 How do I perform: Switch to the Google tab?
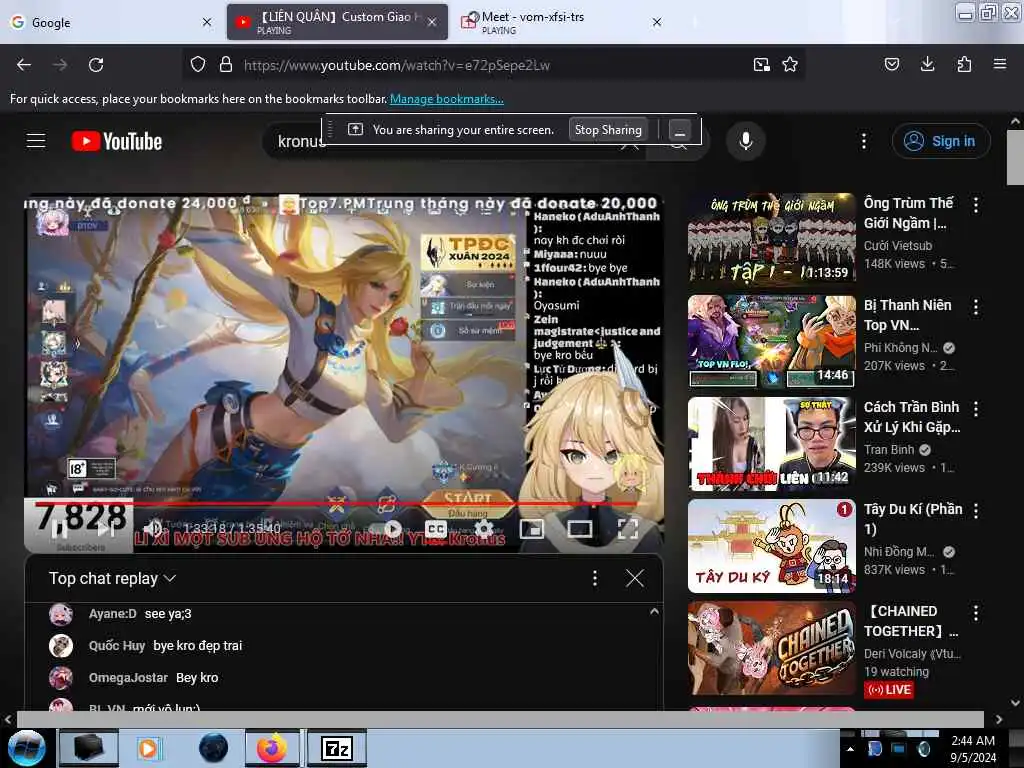(x=110, y=22)
